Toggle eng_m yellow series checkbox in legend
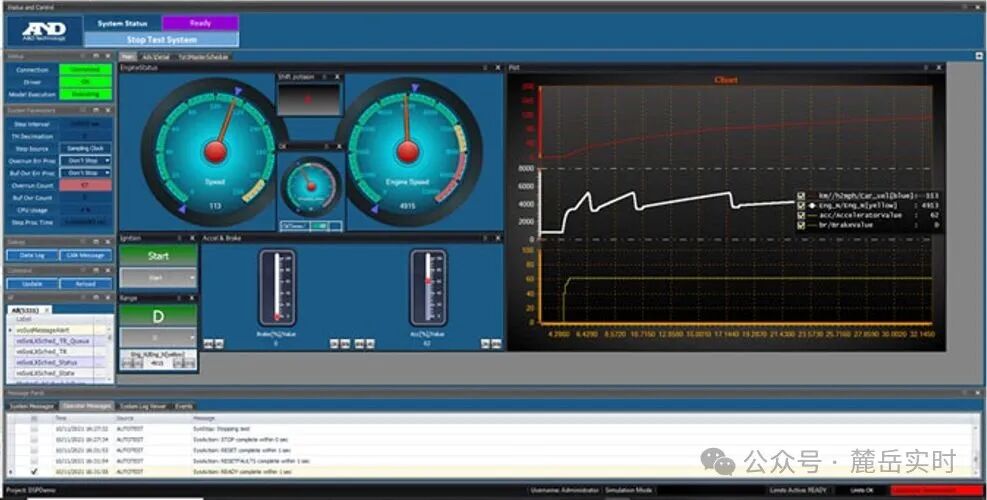The image size is (987, 500). pos(801,205)
